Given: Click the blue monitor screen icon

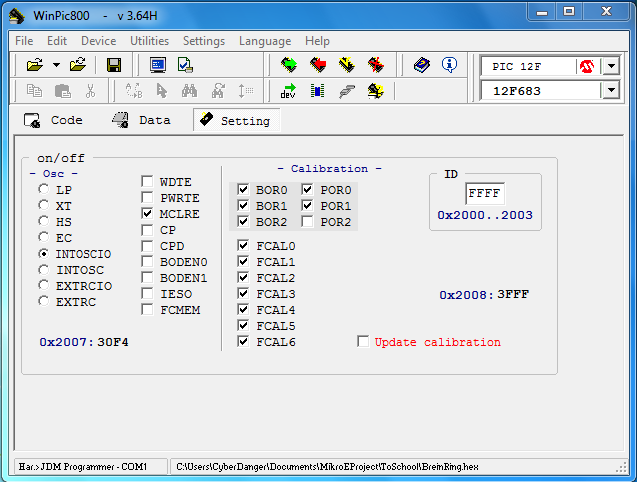Looking at the screenshot, I should 158,65.
